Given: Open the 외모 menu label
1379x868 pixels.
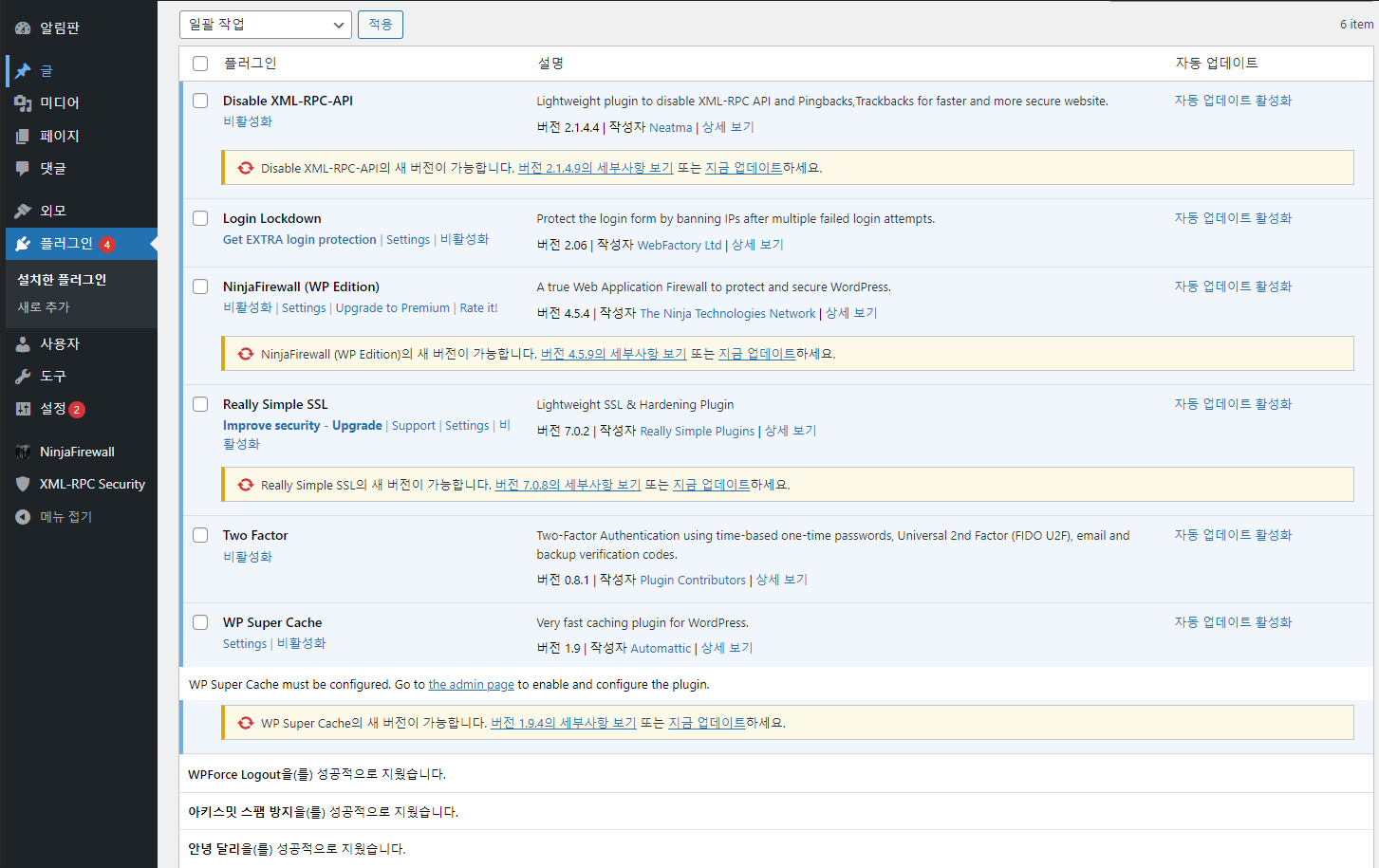Looking at the screenshot, I should (x=53, y=212).
